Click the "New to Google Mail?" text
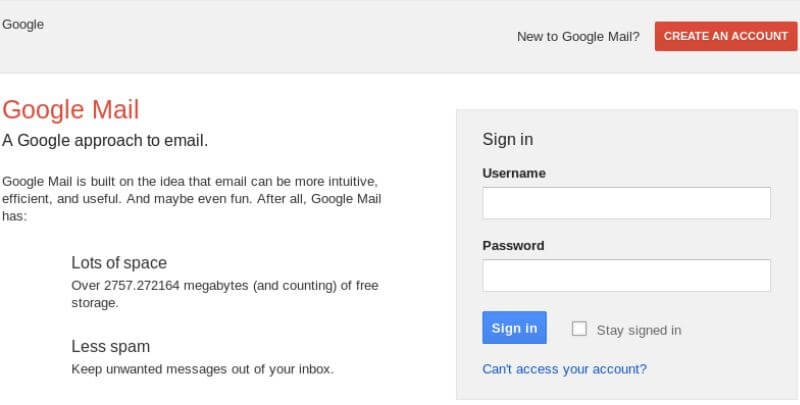The height and width of the screenshot is (405, 800). pos(578,37)
